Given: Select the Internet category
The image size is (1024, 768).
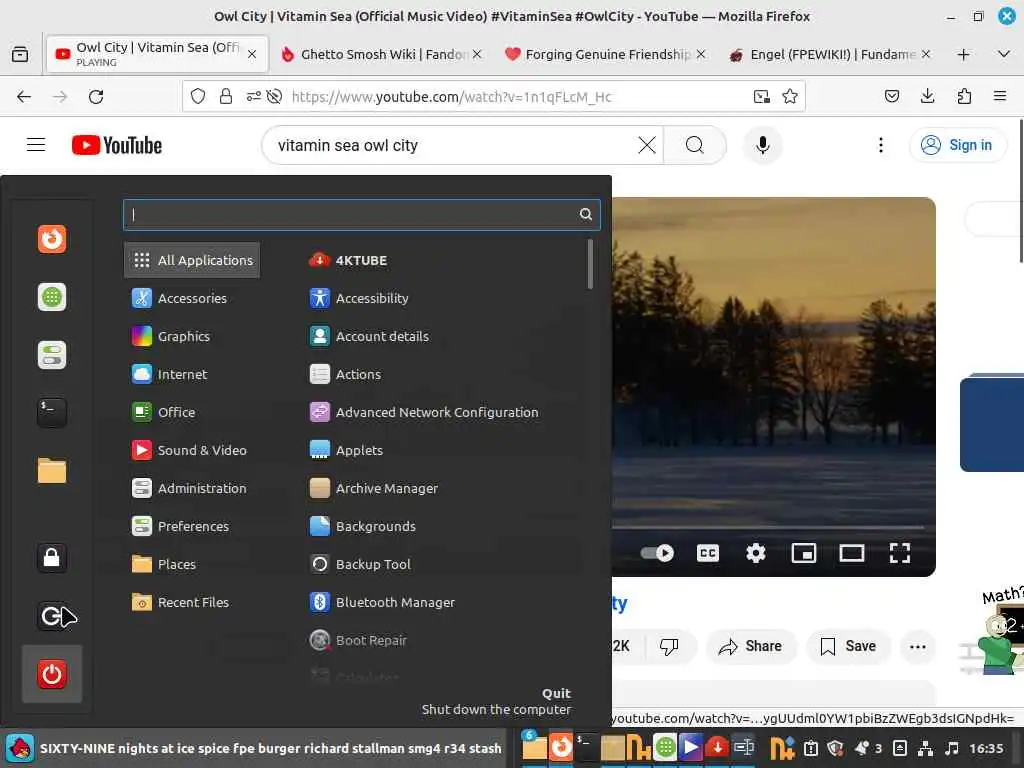Looking at the screenshot, I should coord(192,374).
